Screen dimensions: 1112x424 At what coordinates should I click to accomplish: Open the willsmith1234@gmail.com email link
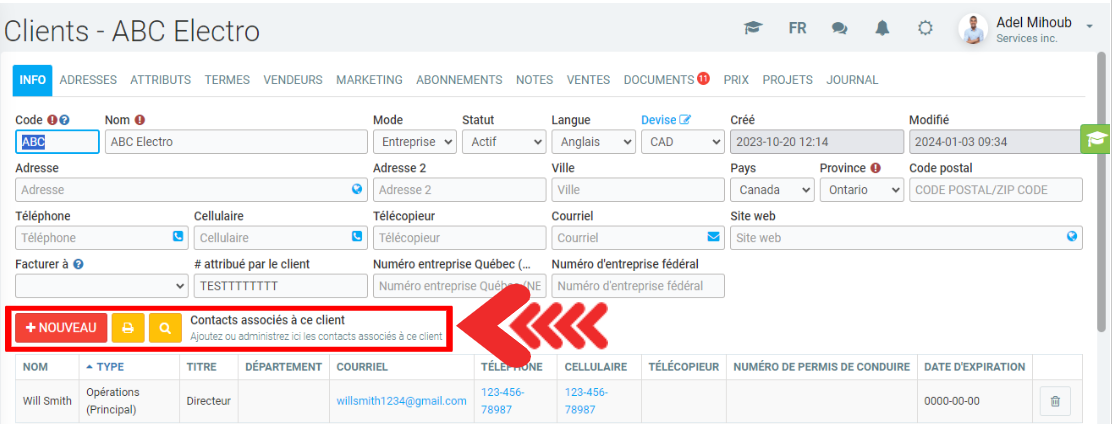401,401
